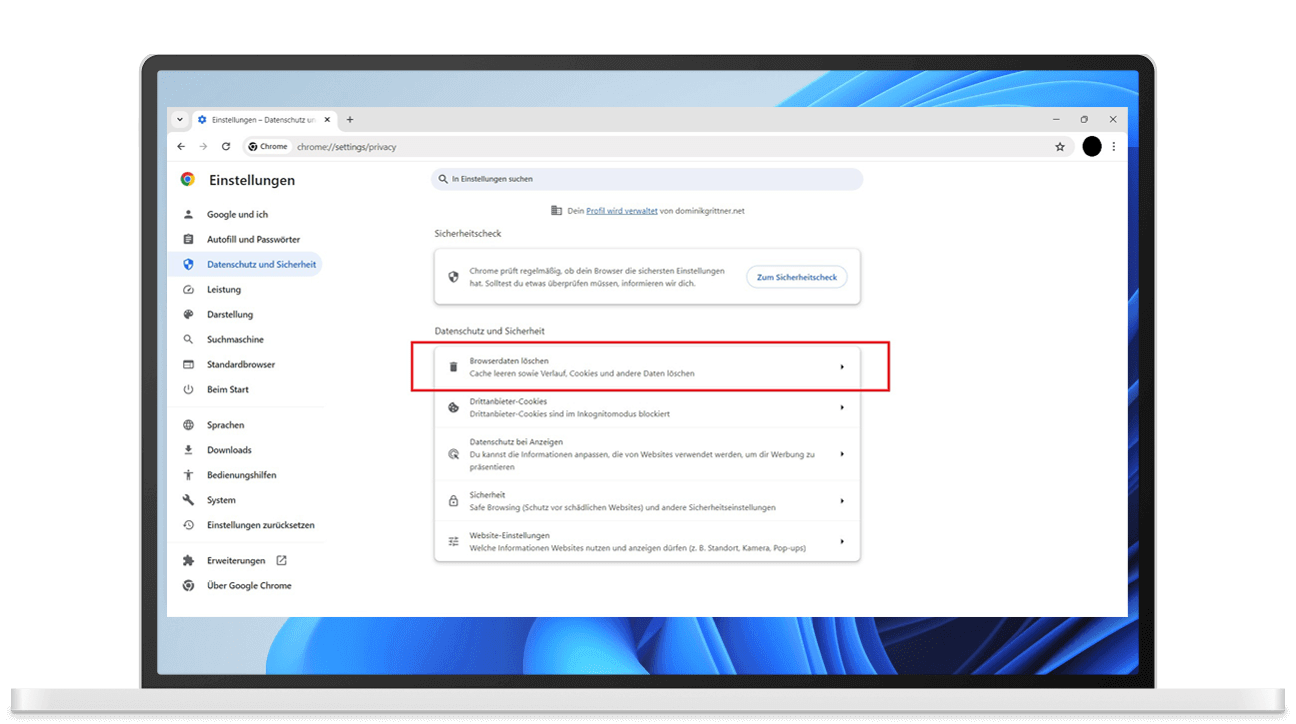Go back with the back arrow

181,147
